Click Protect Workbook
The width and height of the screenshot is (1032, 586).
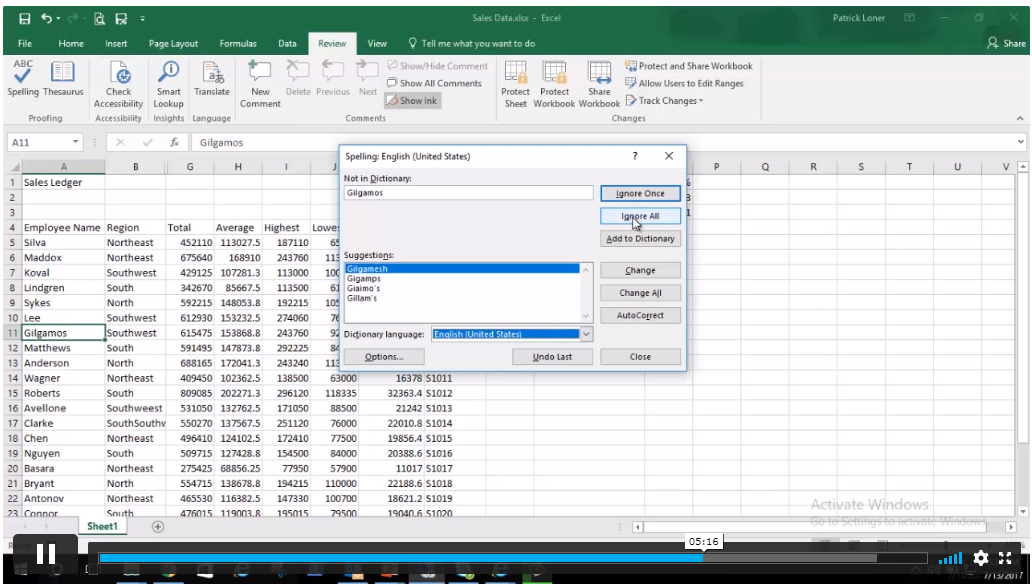pos(554,84)
